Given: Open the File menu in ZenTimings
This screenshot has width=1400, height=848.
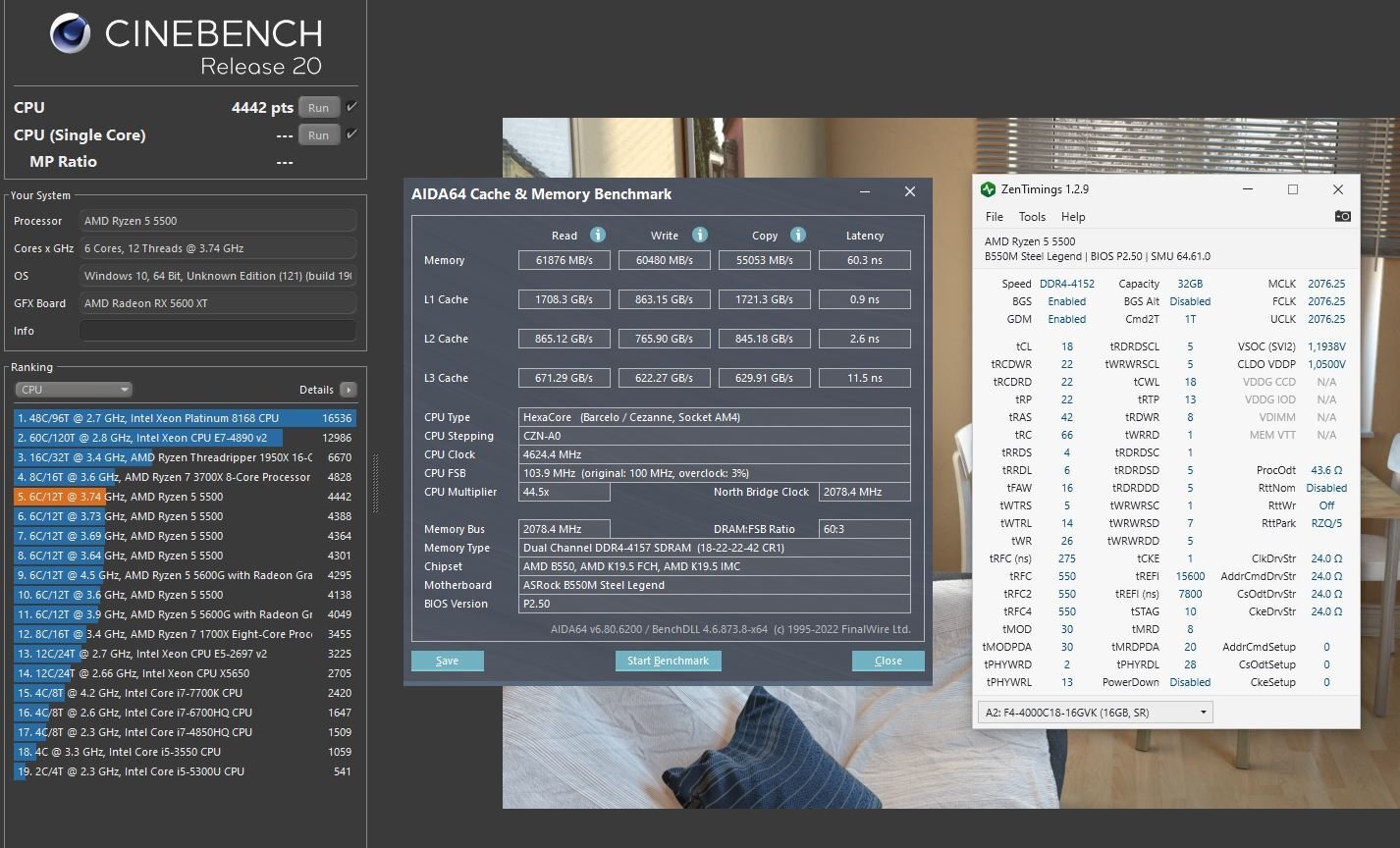Looking at the screenshot, I should click(x=995, y=217).
